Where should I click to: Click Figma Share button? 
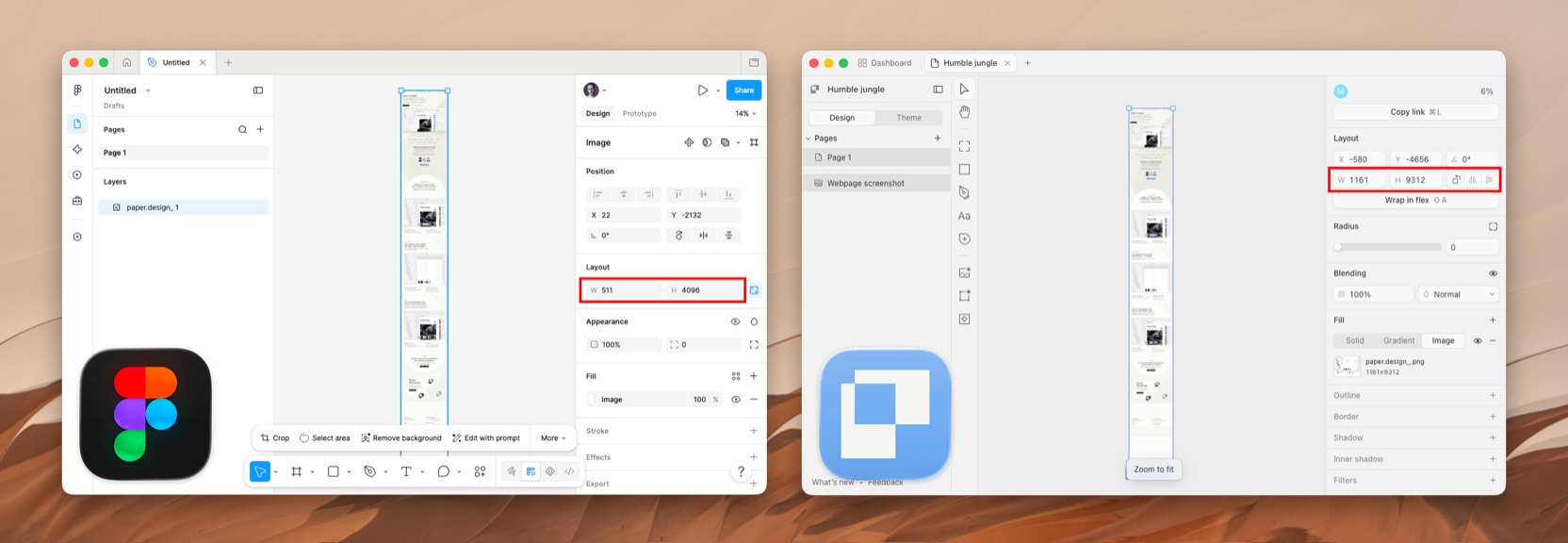(743, 90)
